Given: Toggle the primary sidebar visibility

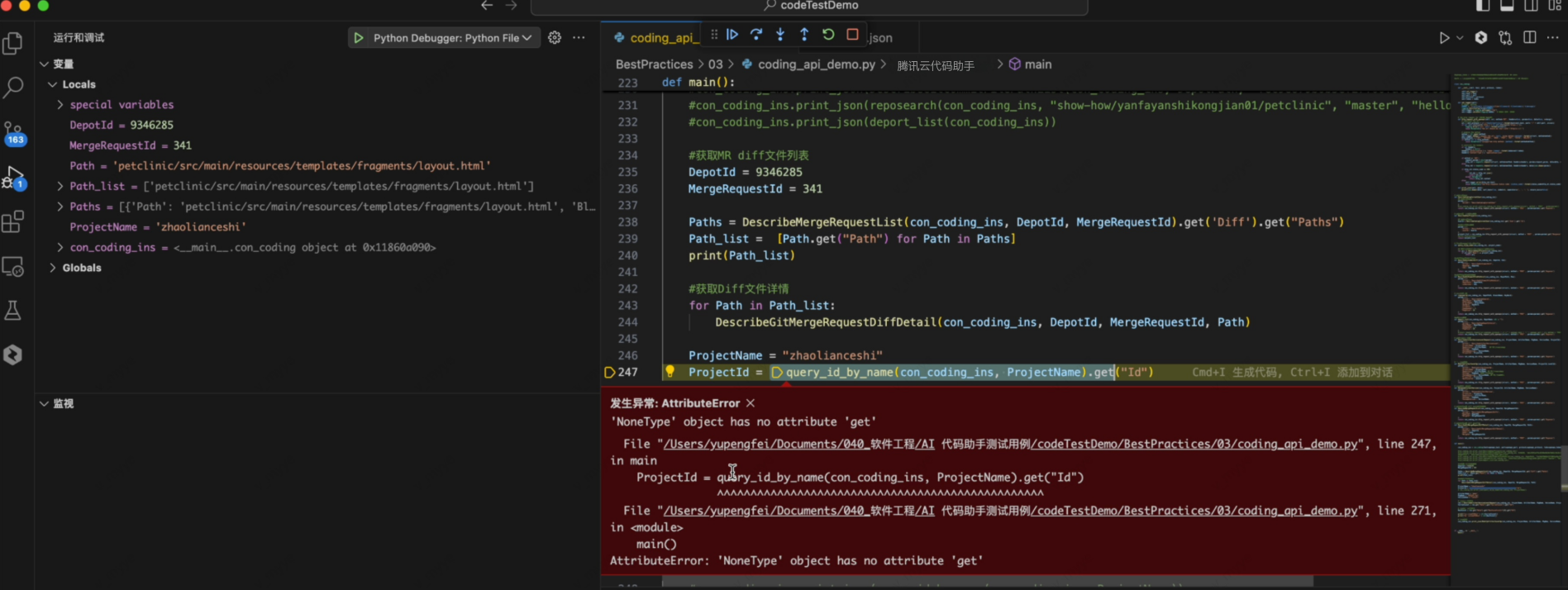Looking at the screenshot, I should pyautogui.click(x=1483, y=6).
